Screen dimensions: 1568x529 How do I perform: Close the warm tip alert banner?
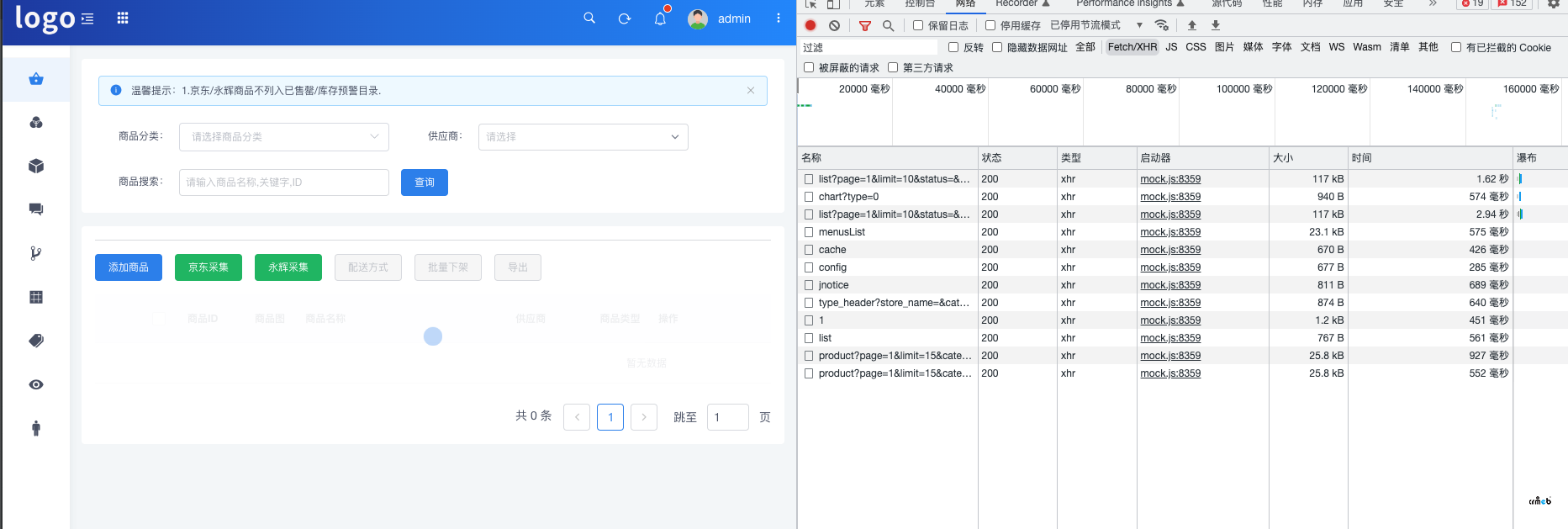(x=751, y=91)
